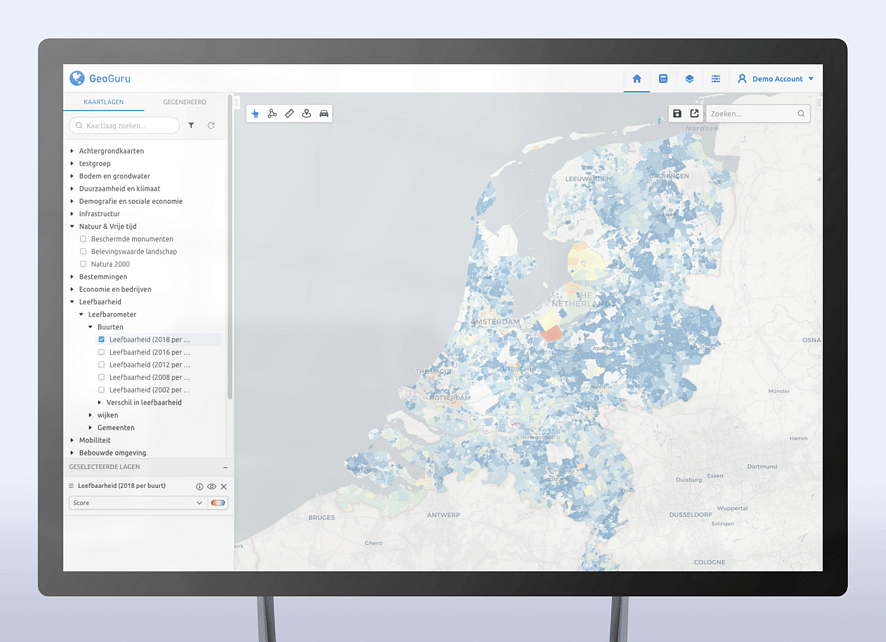Viewport: 886px width, 642px height.
Task: Open the Score attribute dropdown
Action: (x=136, y=503)
